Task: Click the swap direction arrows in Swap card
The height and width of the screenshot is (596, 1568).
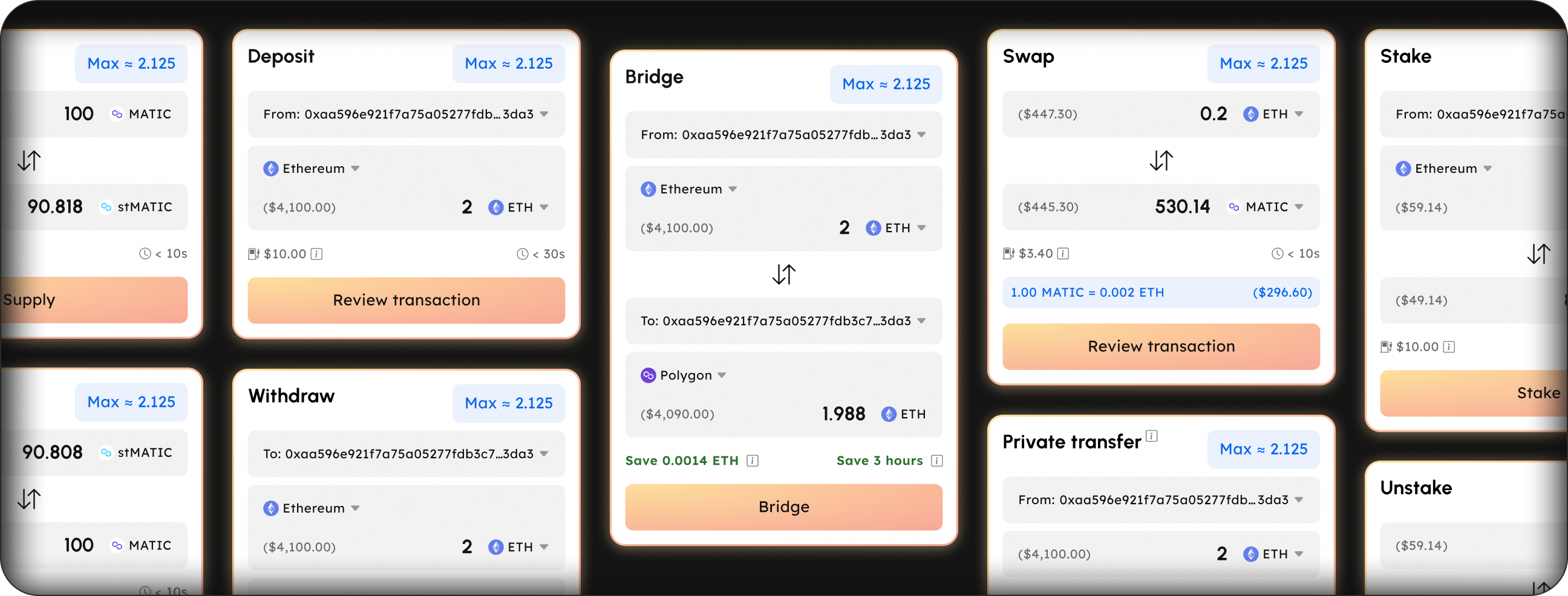Action: click(1161, 161)
